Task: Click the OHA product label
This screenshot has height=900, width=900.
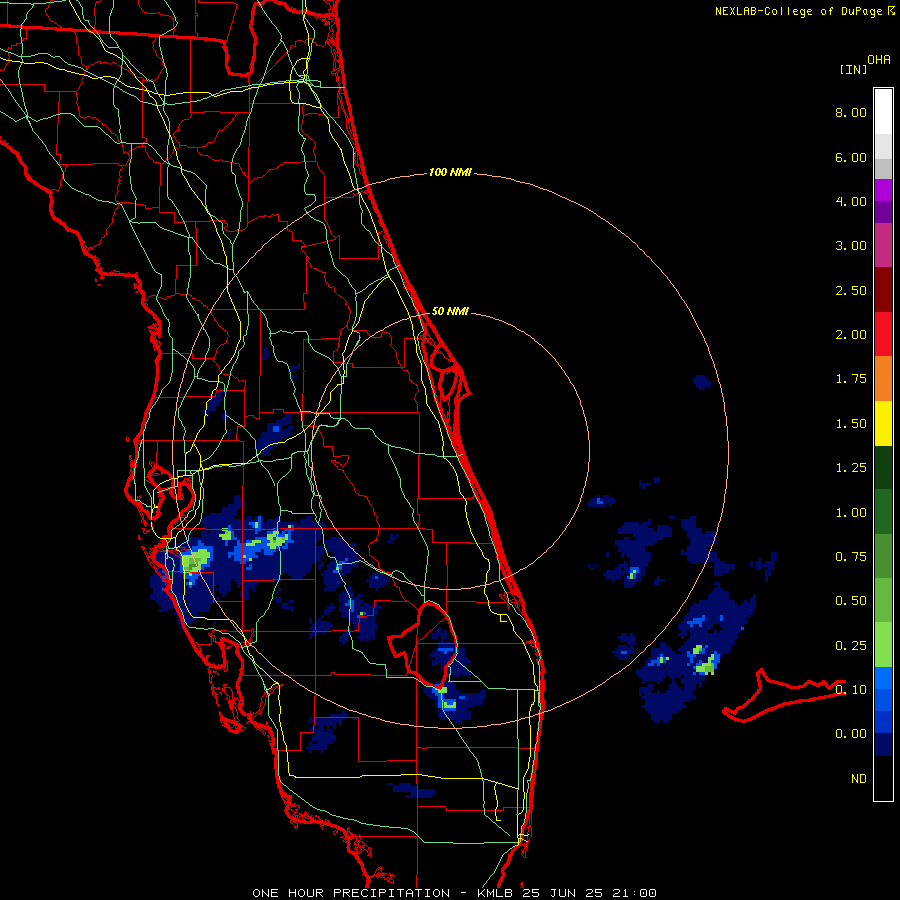Action: (x=879, y=60)
